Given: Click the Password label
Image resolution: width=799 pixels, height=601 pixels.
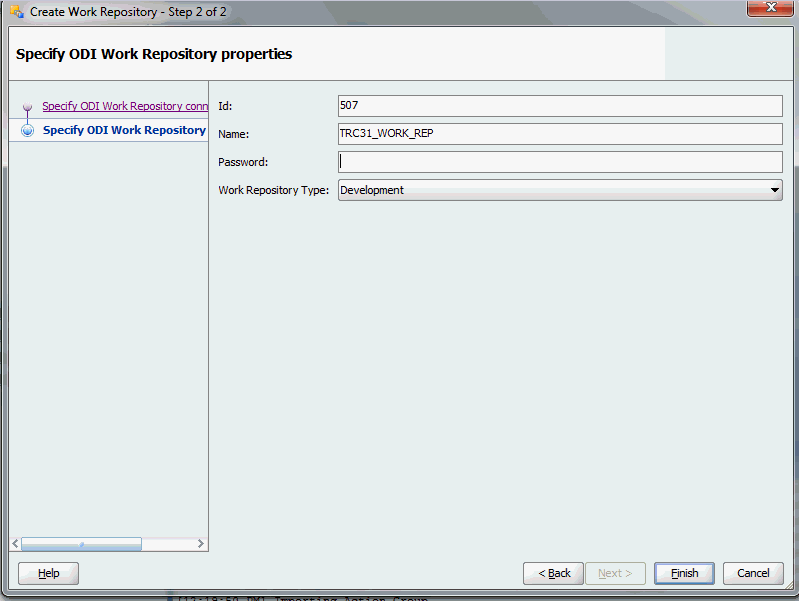Looking at the screenshot, I should coord(243,162).
